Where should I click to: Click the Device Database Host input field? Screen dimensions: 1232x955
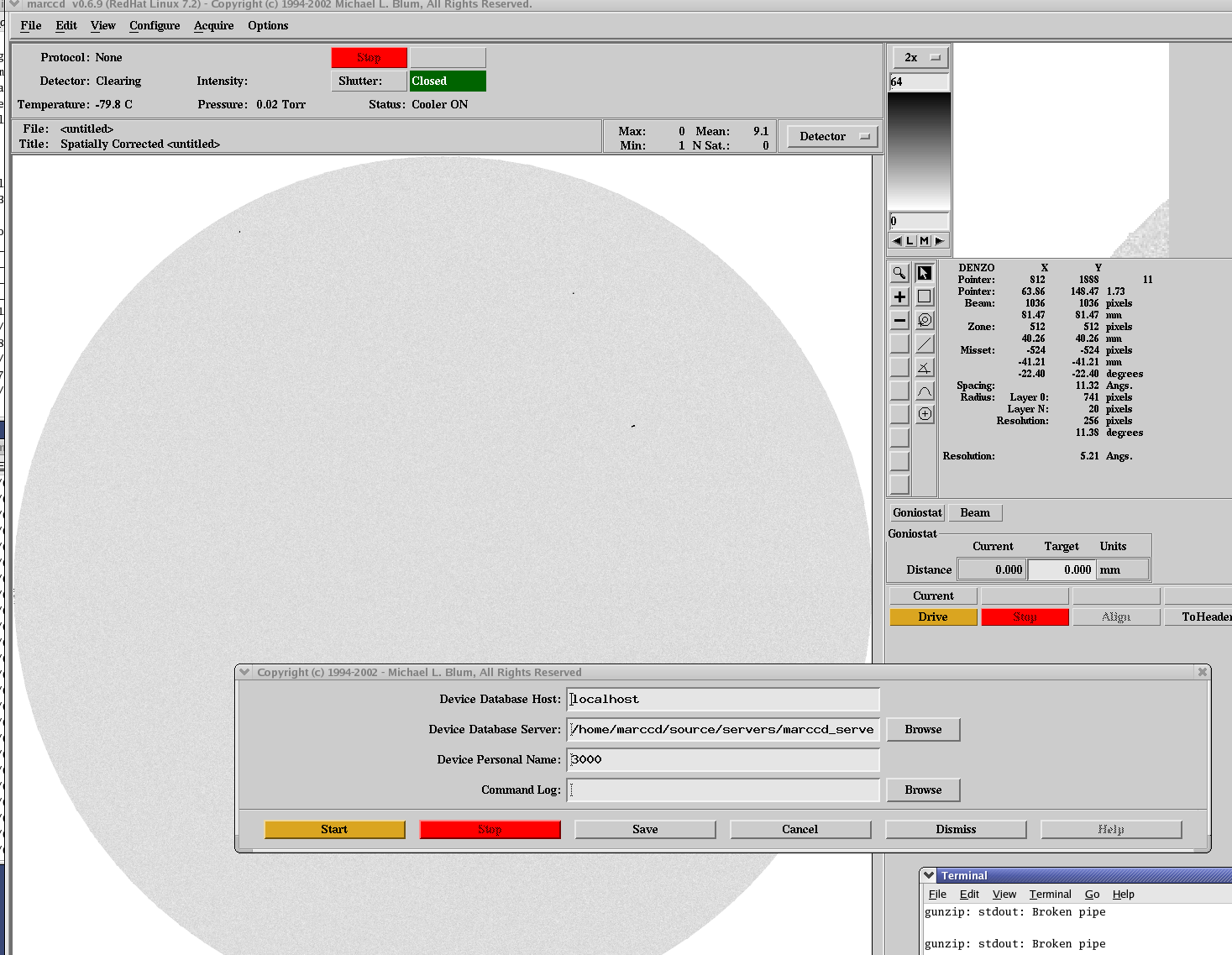[x=723, y=699]
